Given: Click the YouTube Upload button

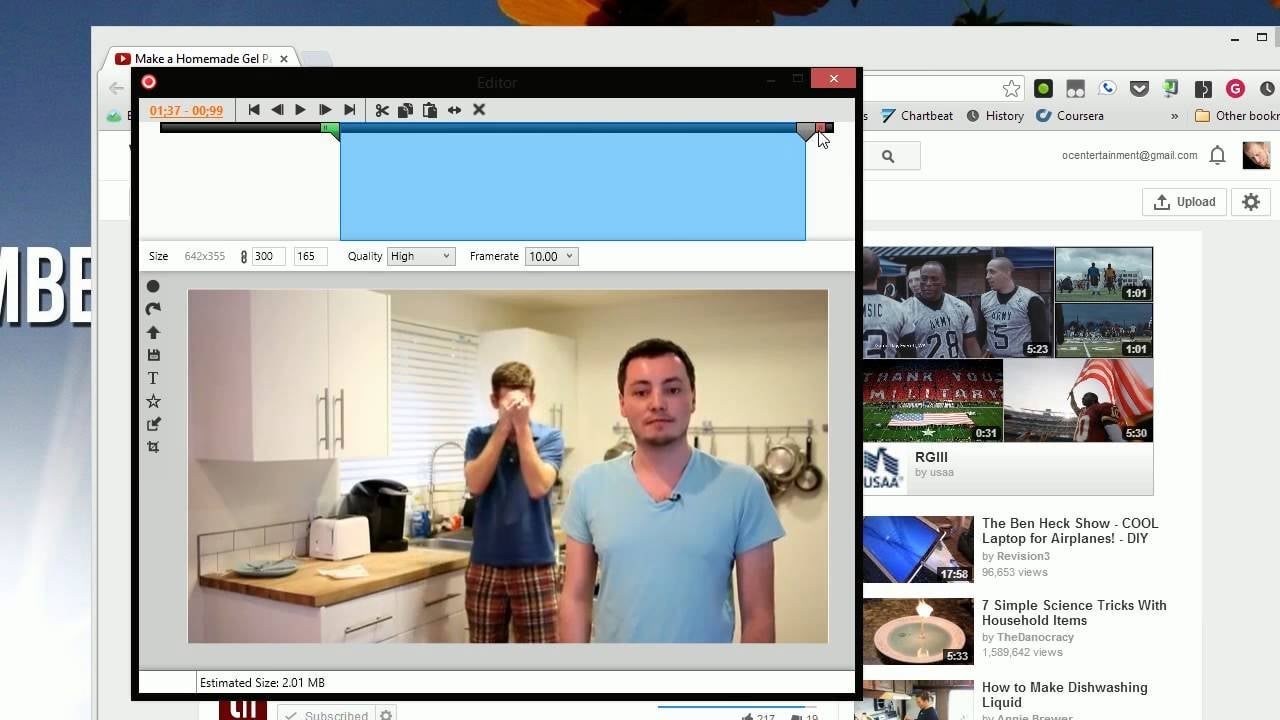Looking at the screenshot, I should (1184, 202).
